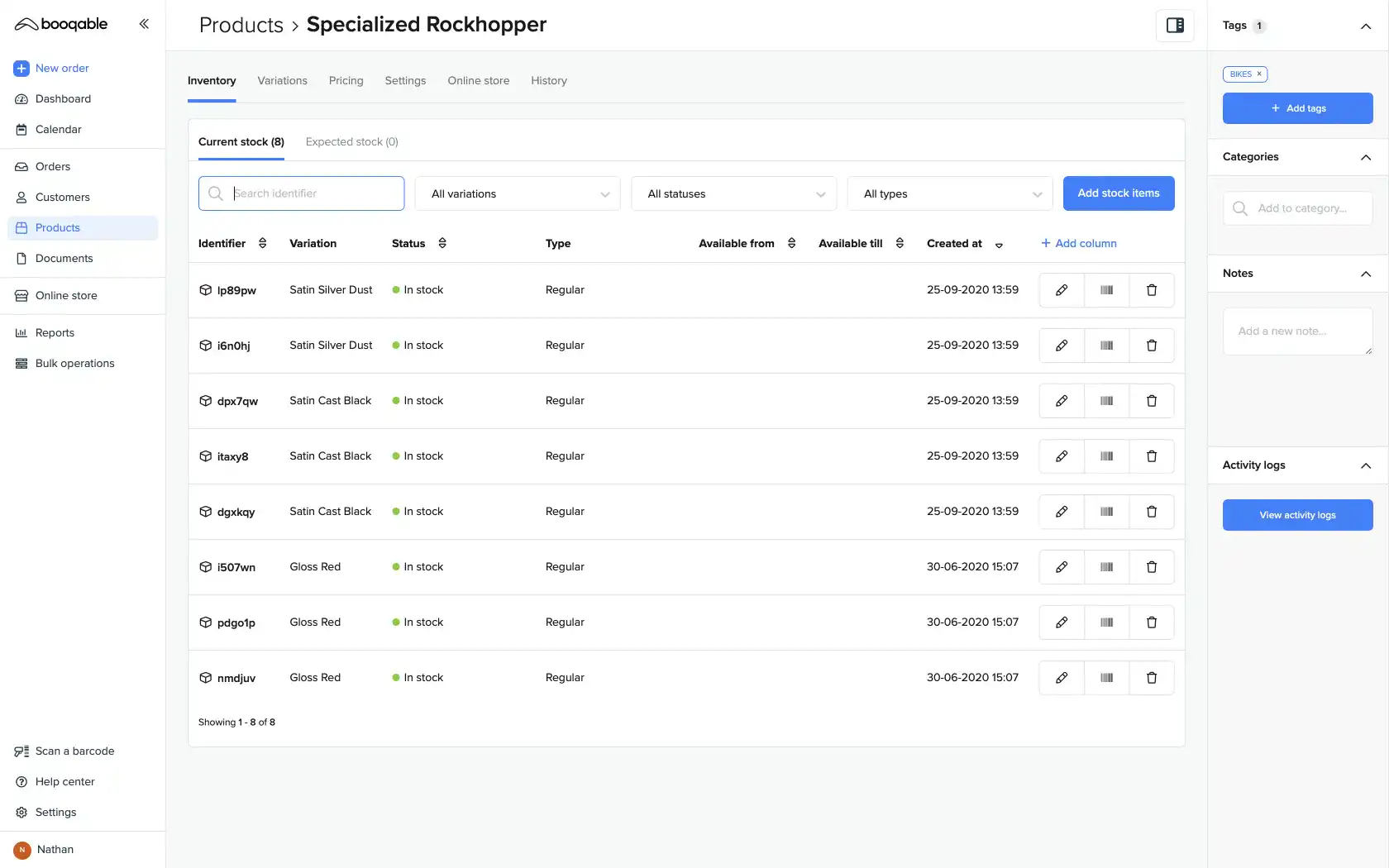Screen dimensions: 1389x868
Task: Open the All variations dropdown
Action: click(518, 193)
